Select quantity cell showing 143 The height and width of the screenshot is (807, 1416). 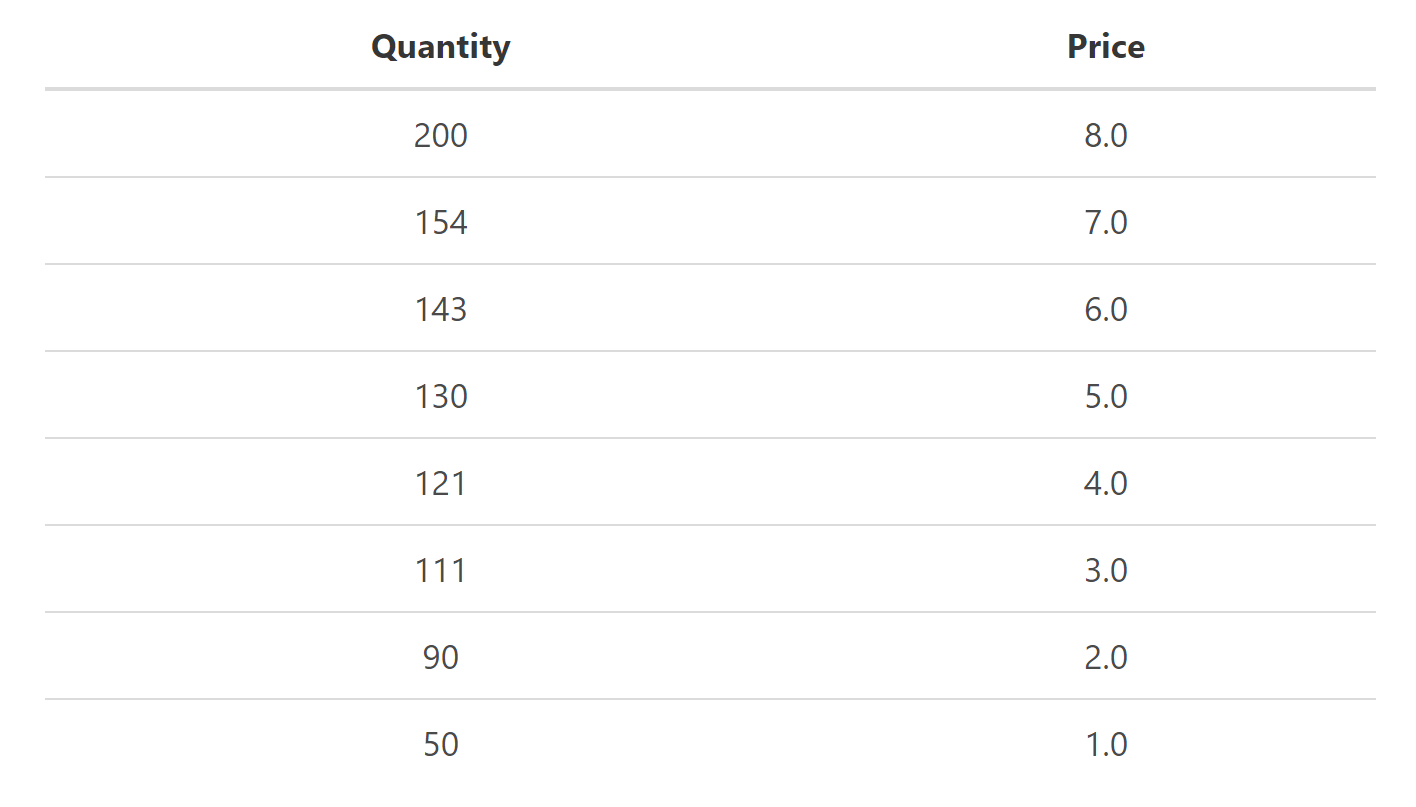tap(440, 309)
